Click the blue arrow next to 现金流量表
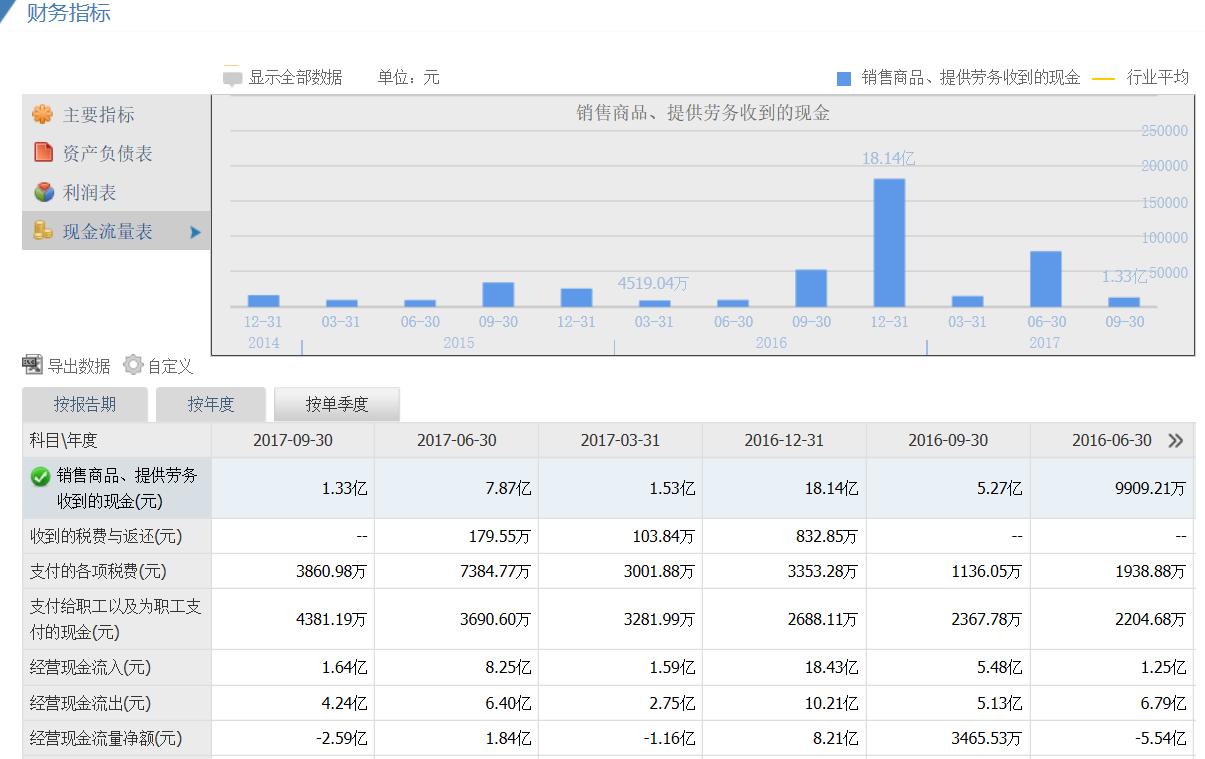The width and height of the screenshot is (1205, 759). 195,232
